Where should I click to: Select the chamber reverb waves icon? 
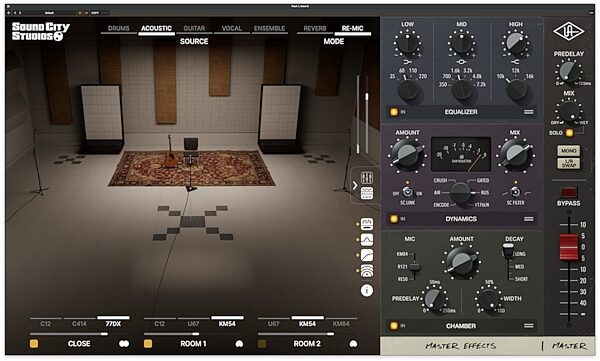(x=367, y=271)
